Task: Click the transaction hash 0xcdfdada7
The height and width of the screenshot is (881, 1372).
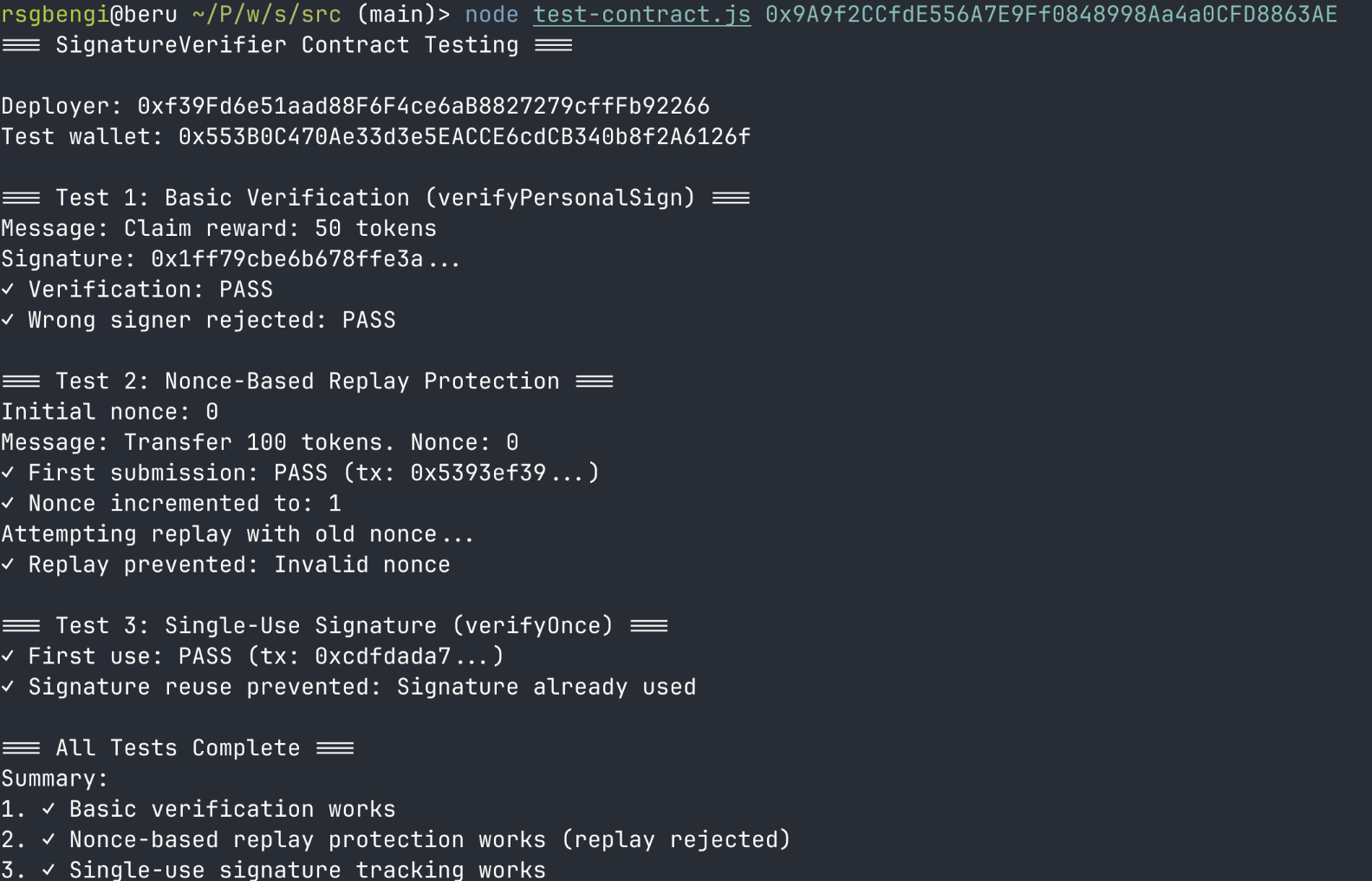Action: pyautogui.click(x=382, y=656)
